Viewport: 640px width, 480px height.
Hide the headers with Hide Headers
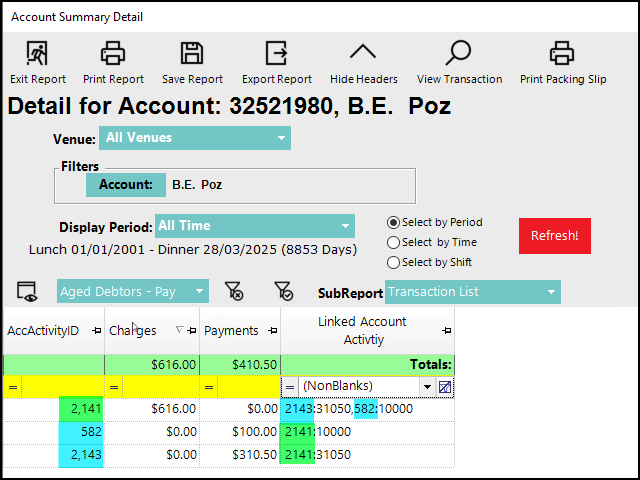point(363,54)
